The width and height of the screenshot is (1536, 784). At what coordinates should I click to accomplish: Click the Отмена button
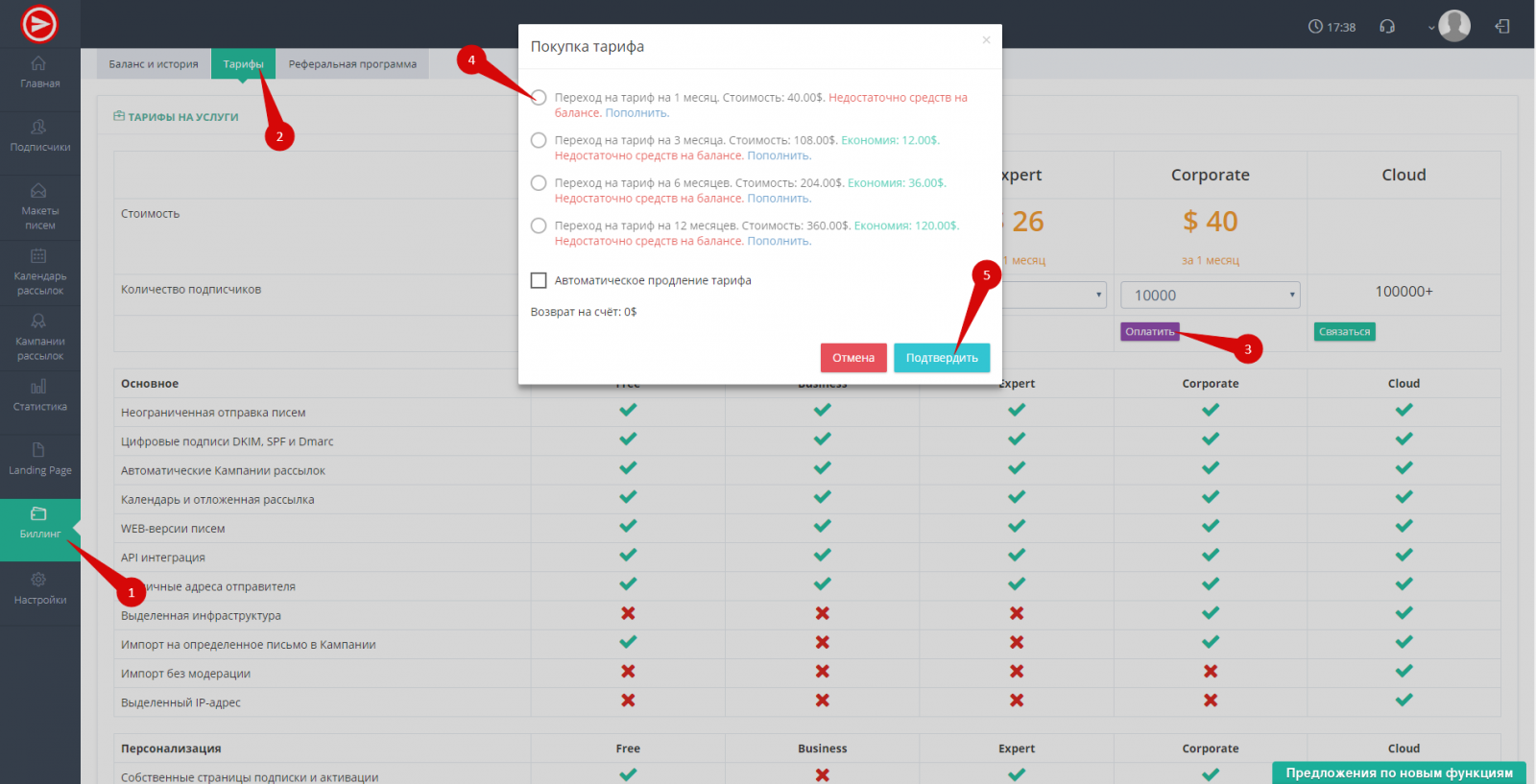(x=853, y=358)
